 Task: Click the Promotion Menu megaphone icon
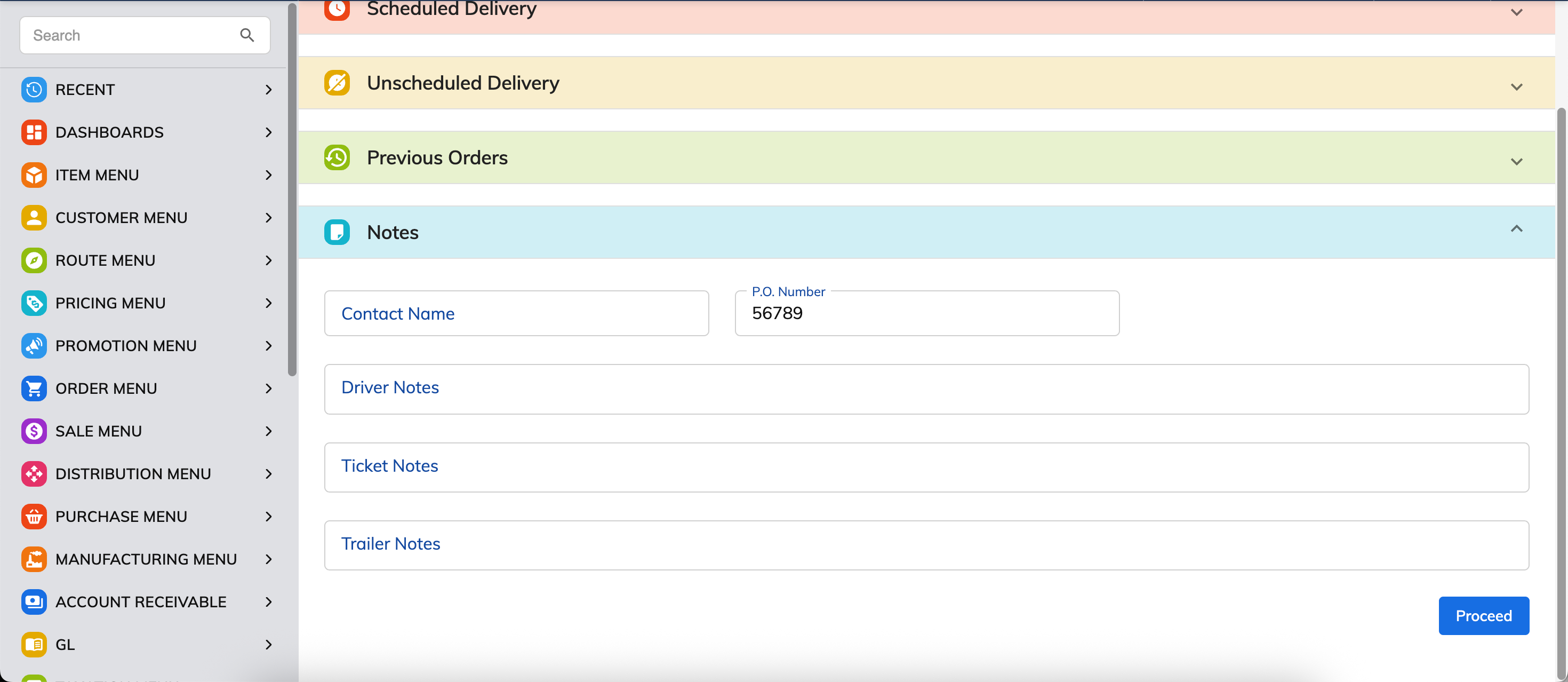click(x=34, y=345)
